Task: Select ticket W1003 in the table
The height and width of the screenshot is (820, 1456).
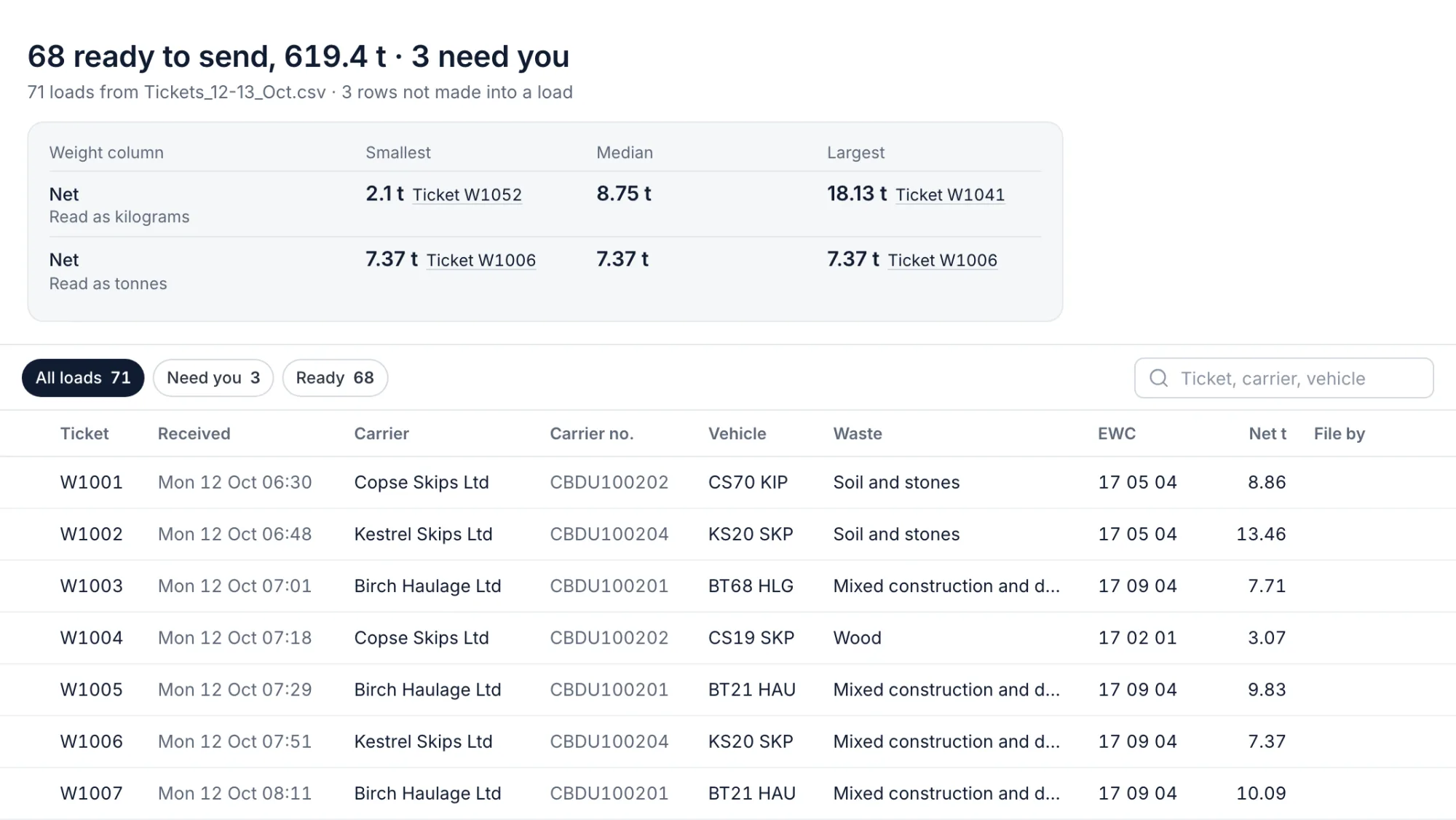Action: click(92, 586)
